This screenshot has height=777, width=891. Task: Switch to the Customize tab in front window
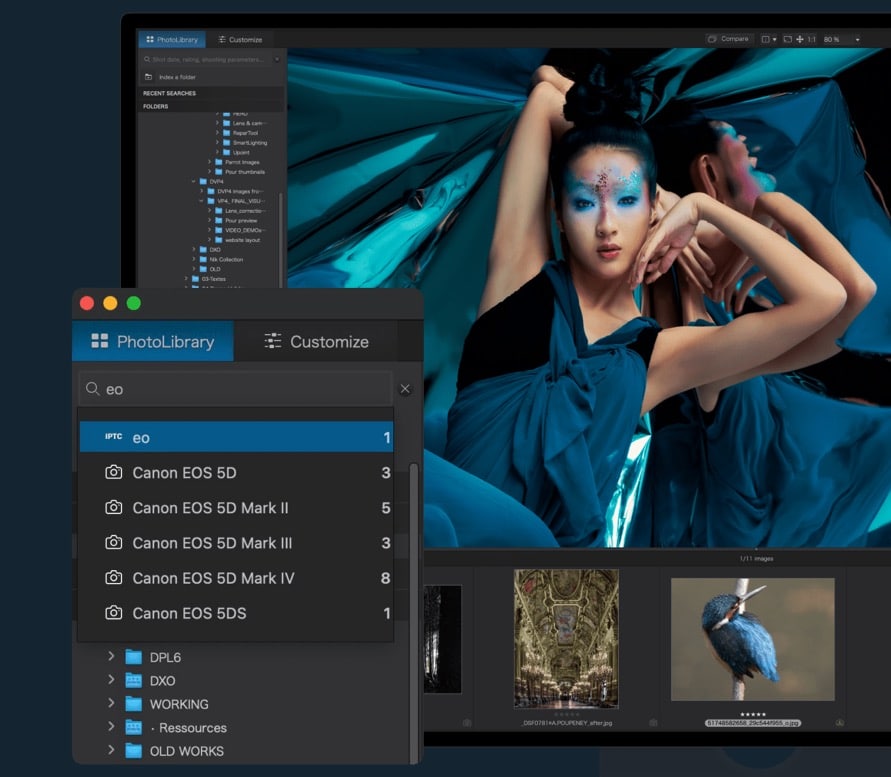316,342
